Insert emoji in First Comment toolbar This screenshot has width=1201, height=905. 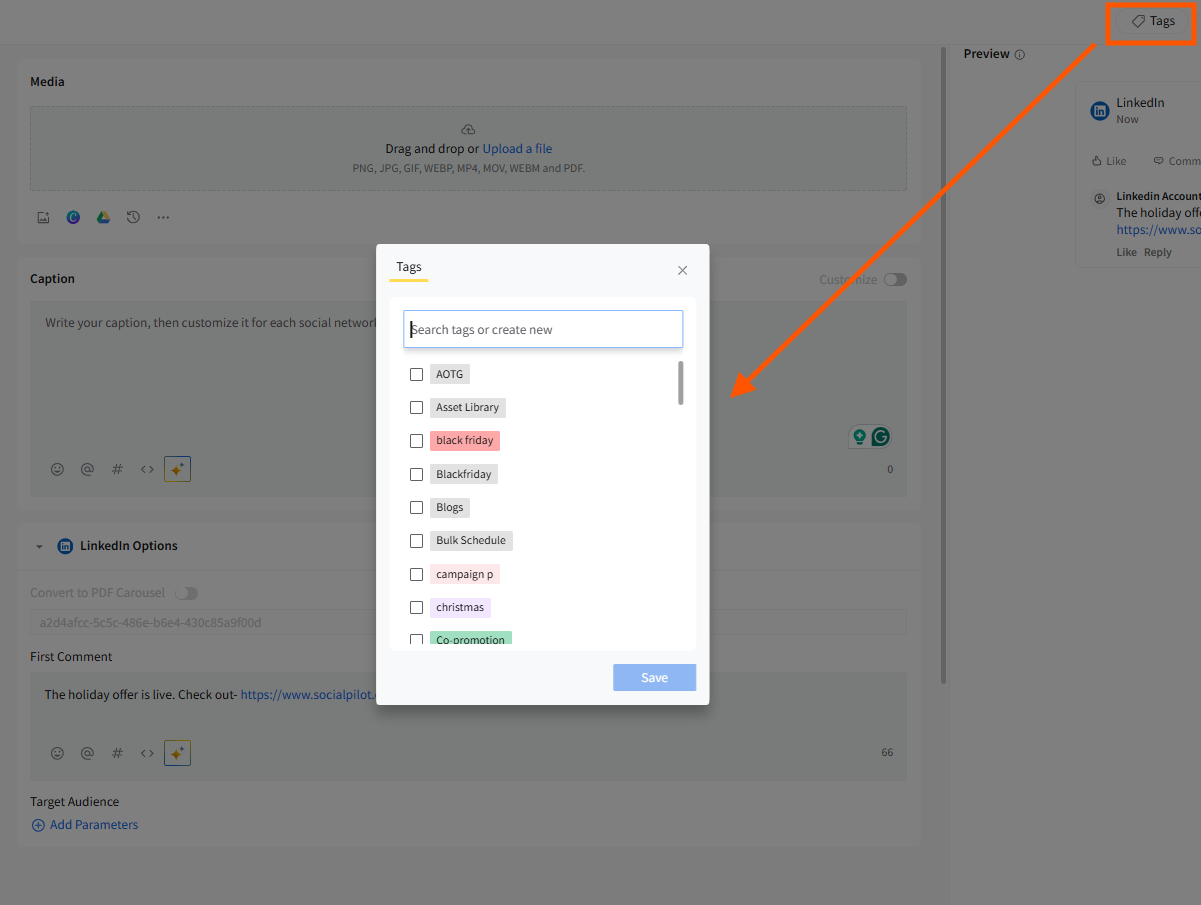click(57, 753)
